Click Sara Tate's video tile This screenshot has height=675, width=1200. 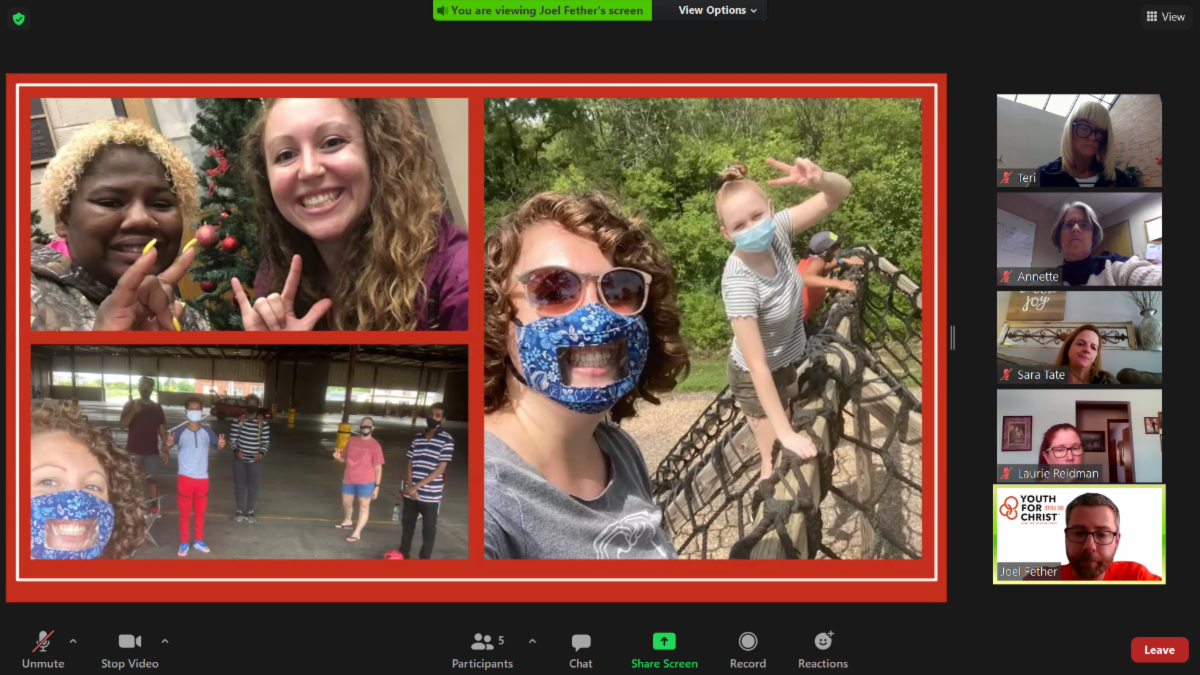tap(1079, 337)
